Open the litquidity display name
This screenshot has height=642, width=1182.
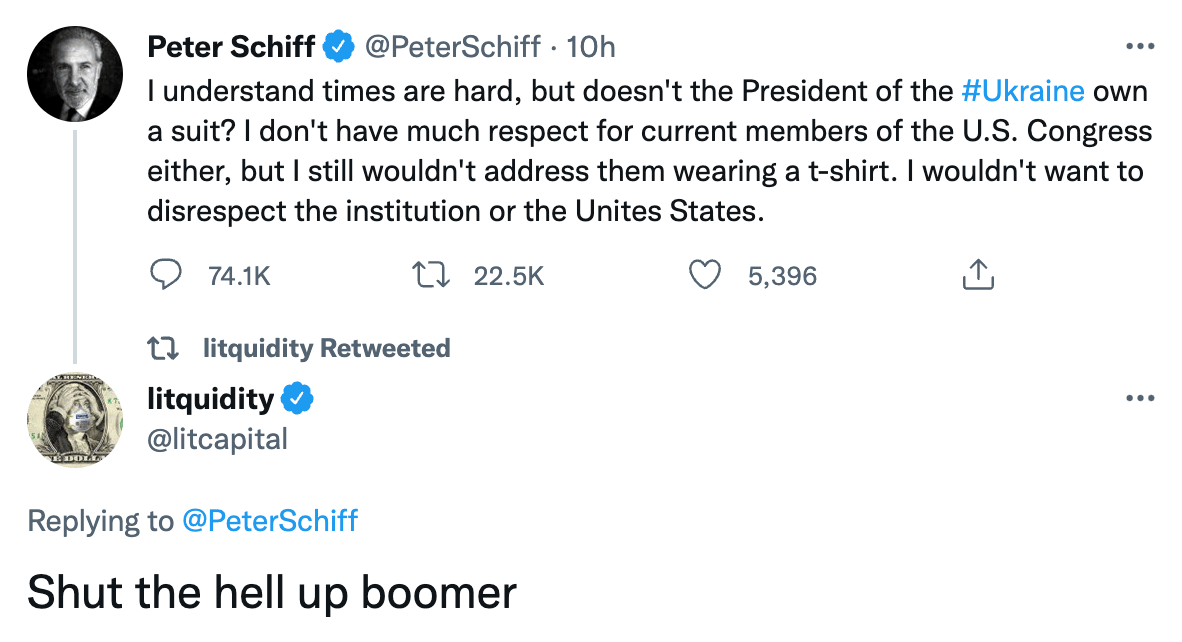(x=210, y=399)
